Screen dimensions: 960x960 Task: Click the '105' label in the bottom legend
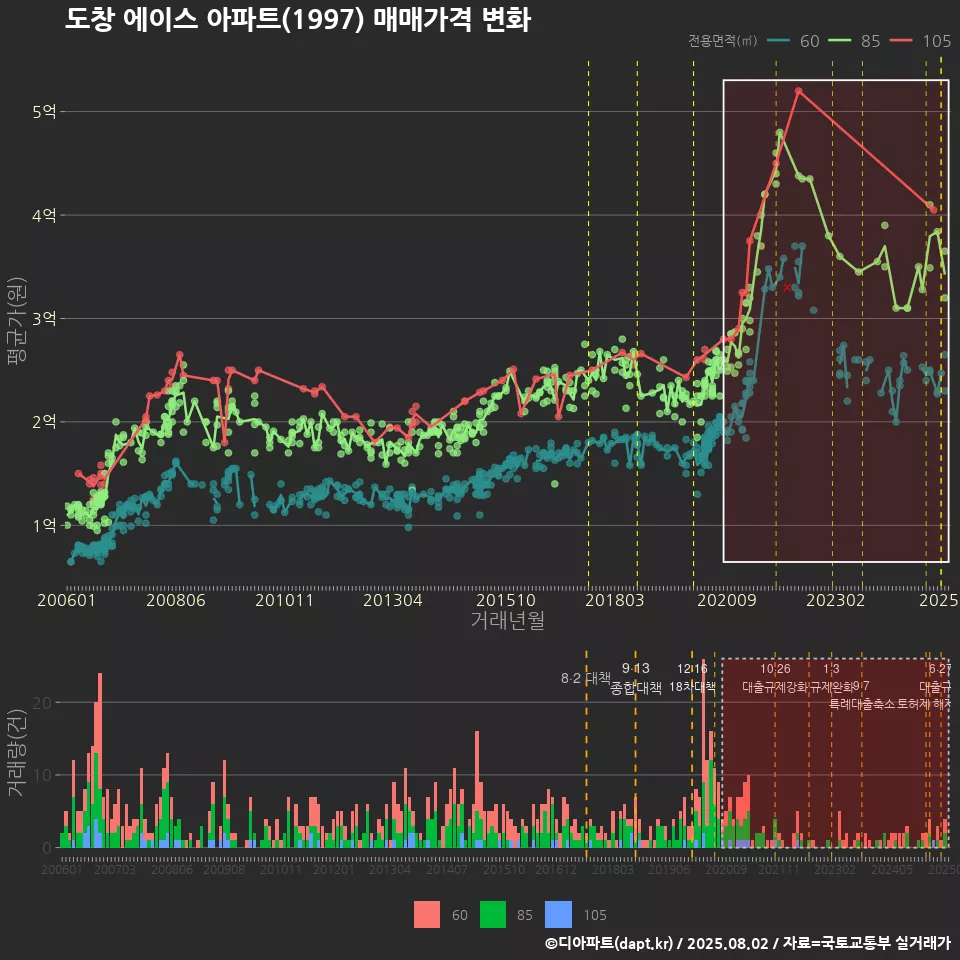(x=594, y=915)
